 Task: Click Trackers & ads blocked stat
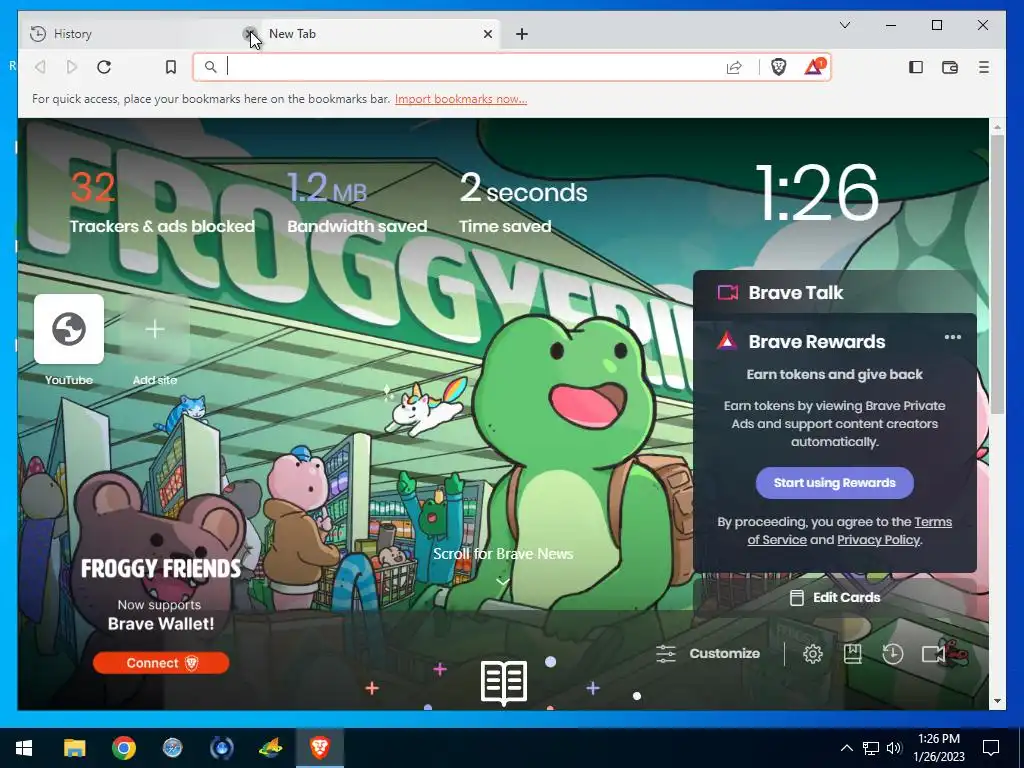162,202
